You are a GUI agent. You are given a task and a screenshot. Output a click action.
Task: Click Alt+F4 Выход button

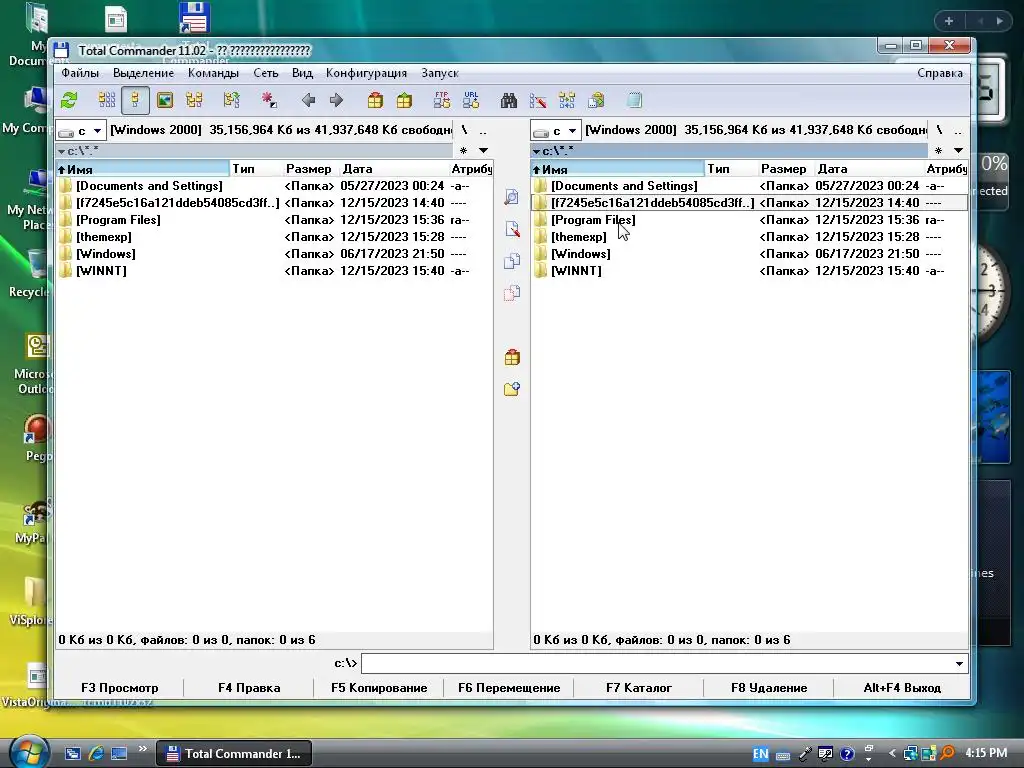pos(902,688)
